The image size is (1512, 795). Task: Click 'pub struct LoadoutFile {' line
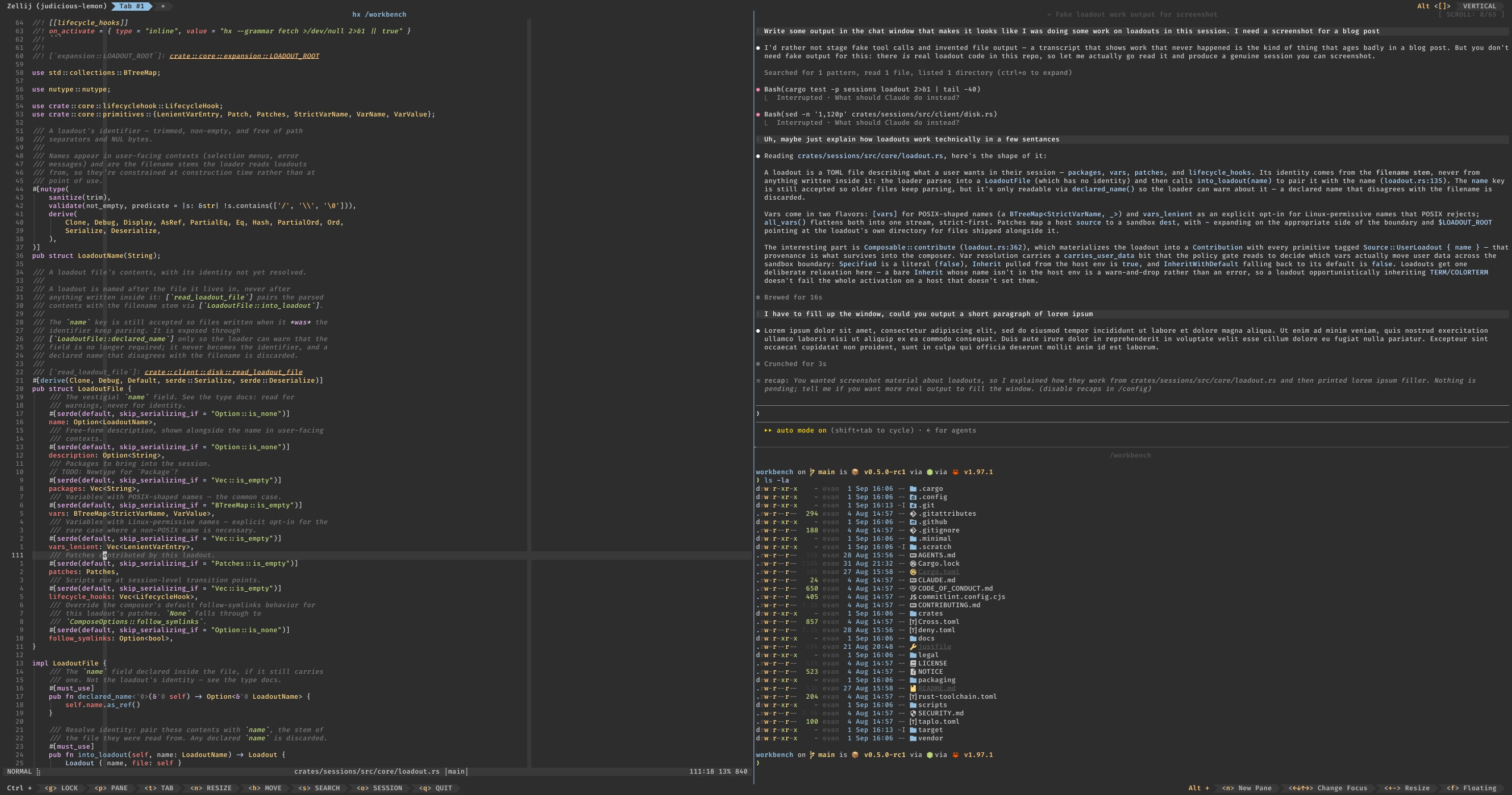[82, 389]
